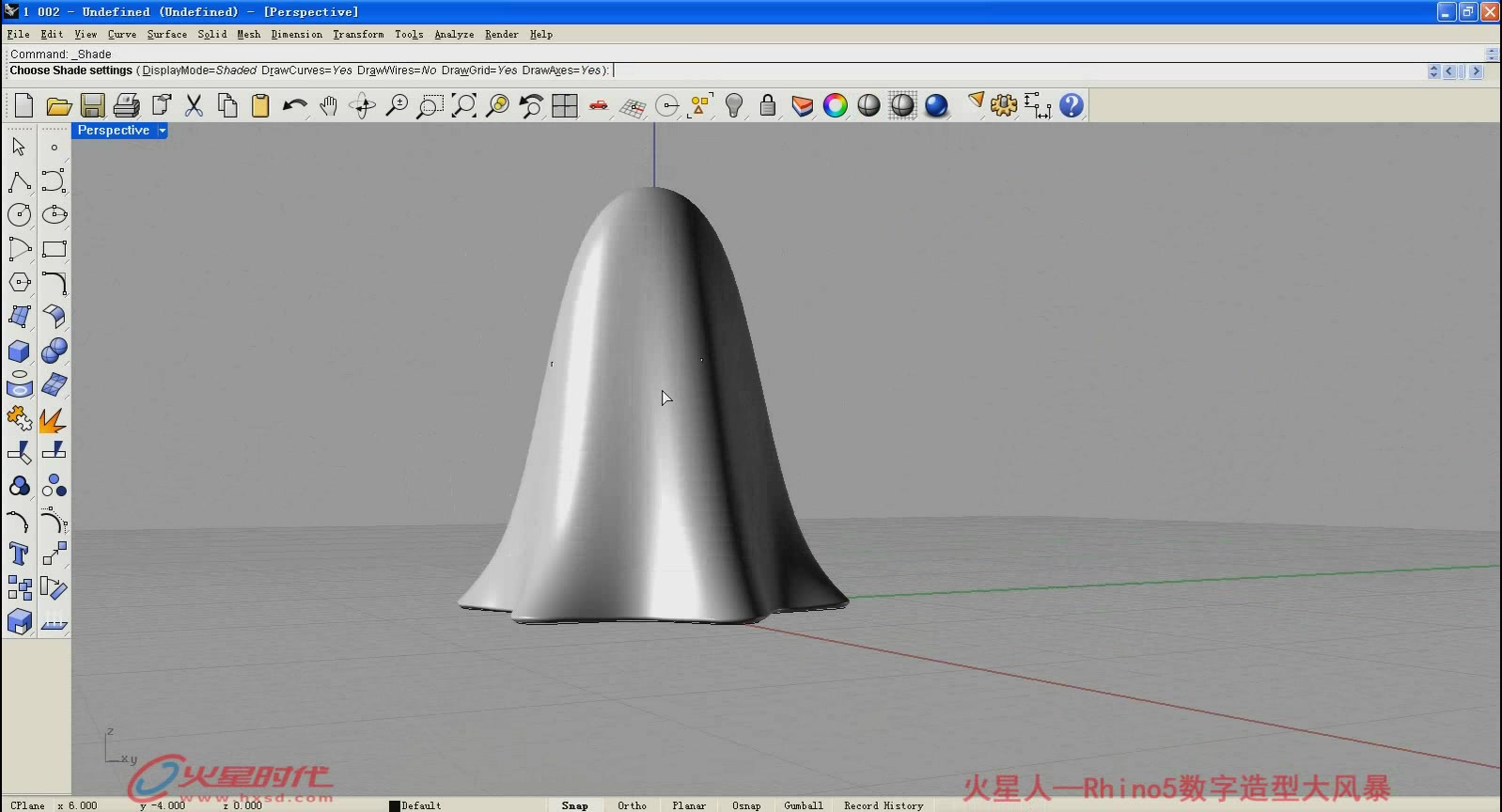Click the Join puzzle piece icon
Viewport: 1502px width, 812px height.
tap(19, 418)
